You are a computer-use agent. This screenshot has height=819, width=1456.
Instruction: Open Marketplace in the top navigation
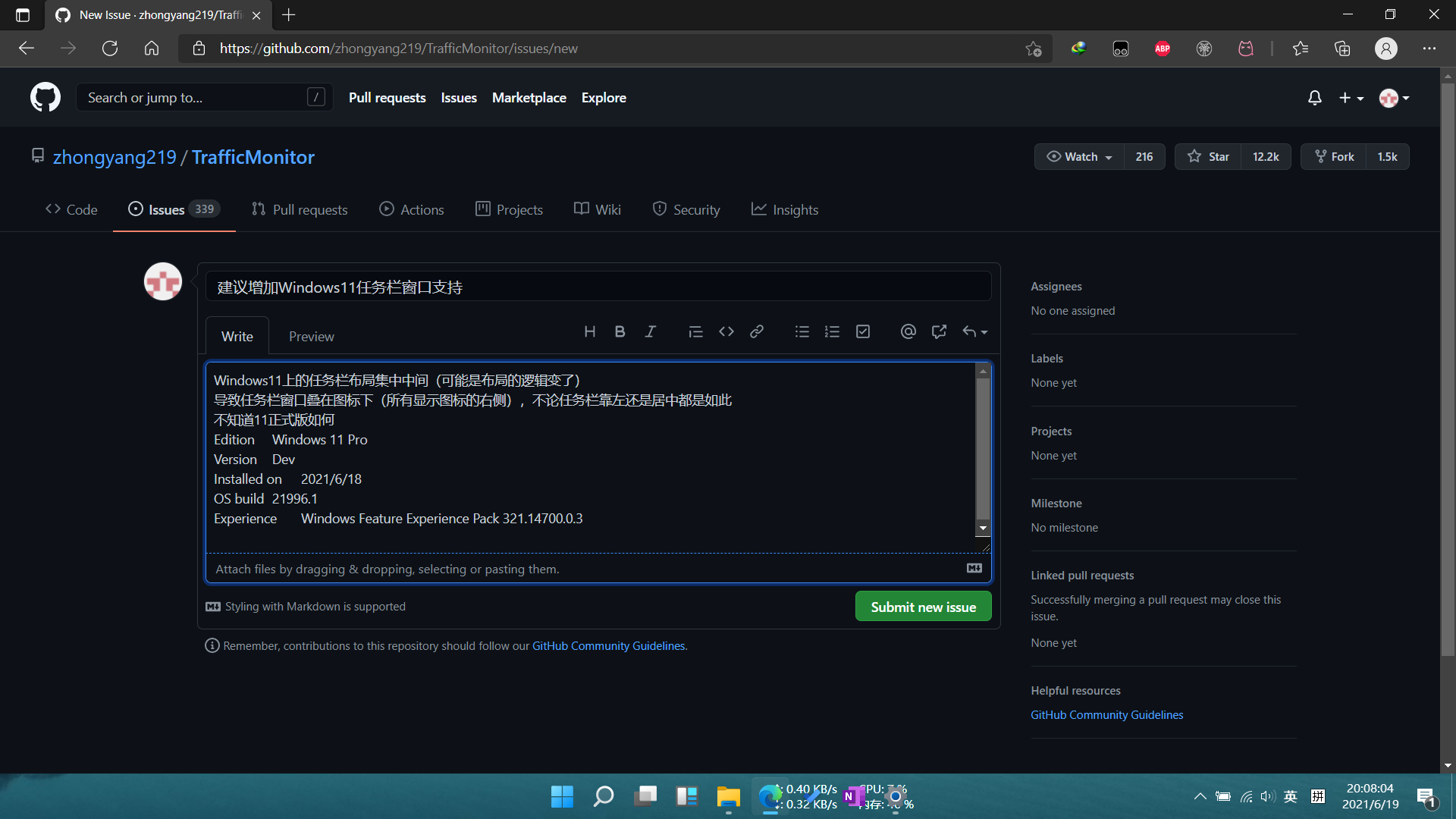(x=529, y=97)
